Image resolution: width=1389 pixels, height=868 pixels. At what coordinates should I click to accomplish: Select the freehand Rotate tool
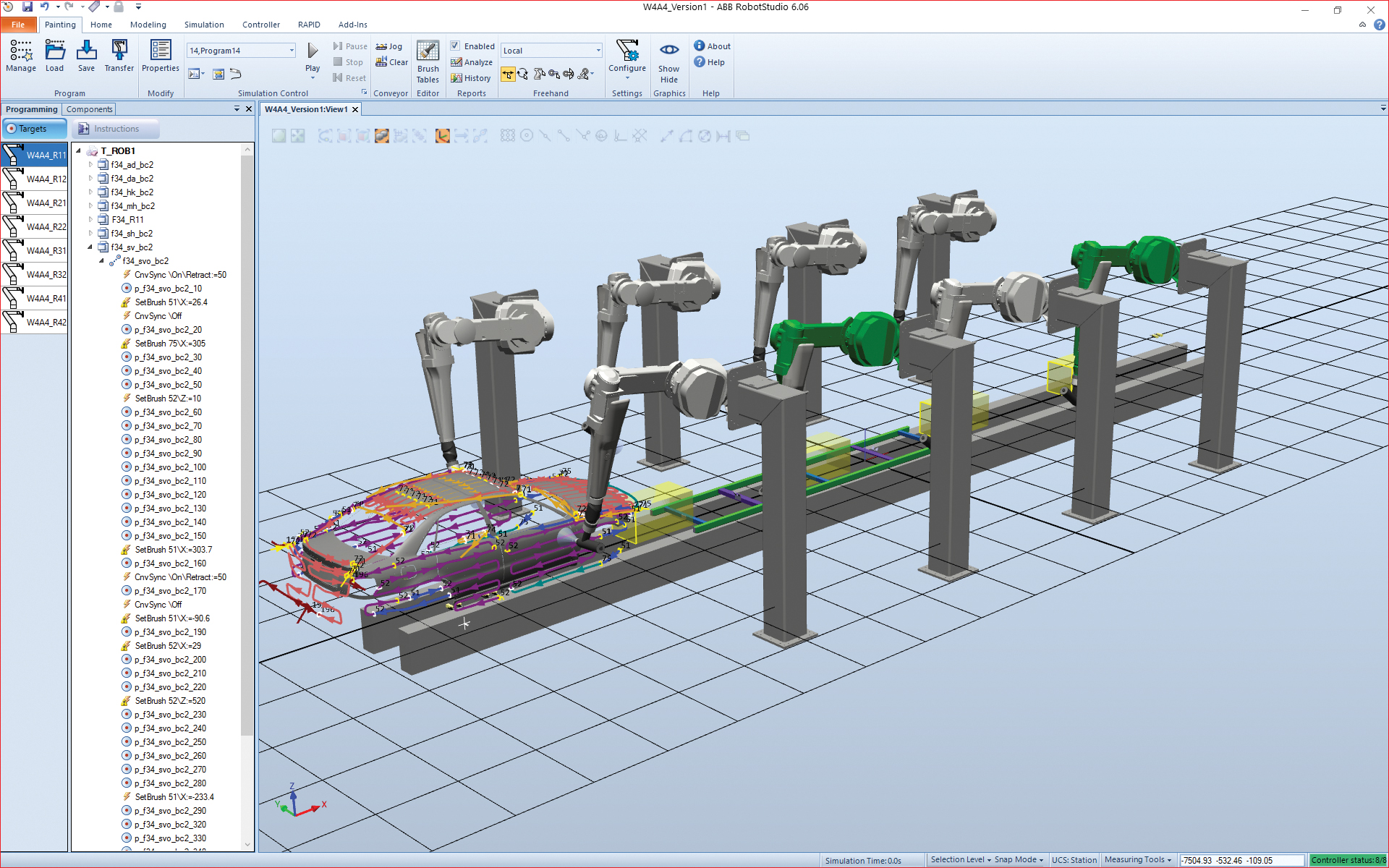click(523, 74)
